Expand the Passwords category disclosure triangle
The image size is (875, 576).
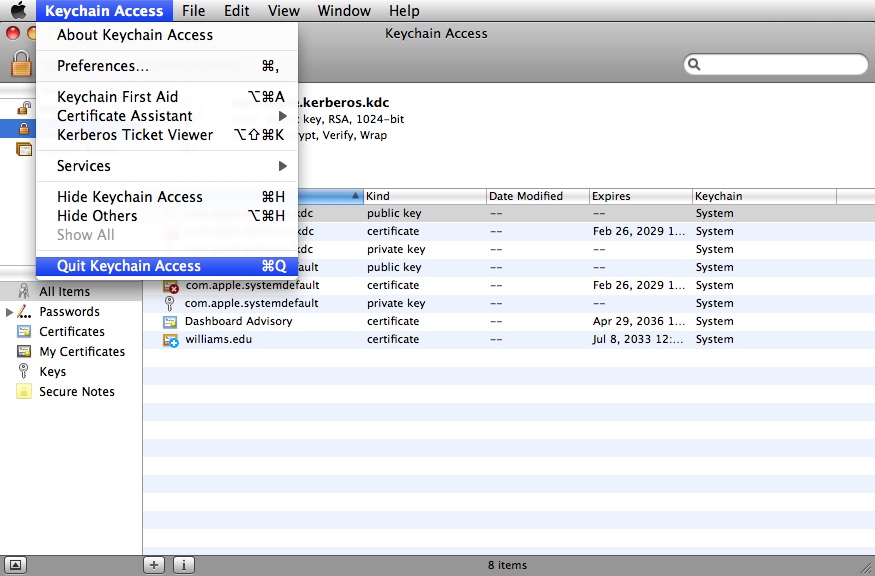9,312
